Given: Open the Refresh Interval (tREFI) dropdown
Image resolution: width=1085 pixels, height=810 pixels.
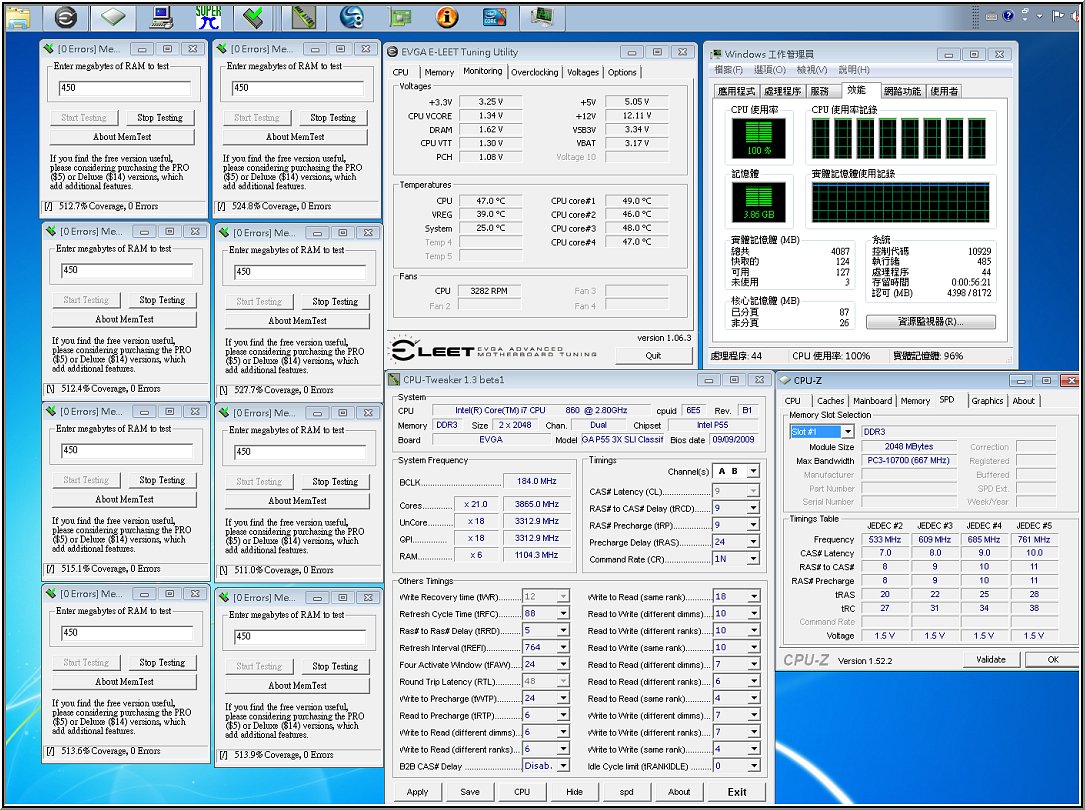Looking at the screenshot, I should (x=563, y=647).
